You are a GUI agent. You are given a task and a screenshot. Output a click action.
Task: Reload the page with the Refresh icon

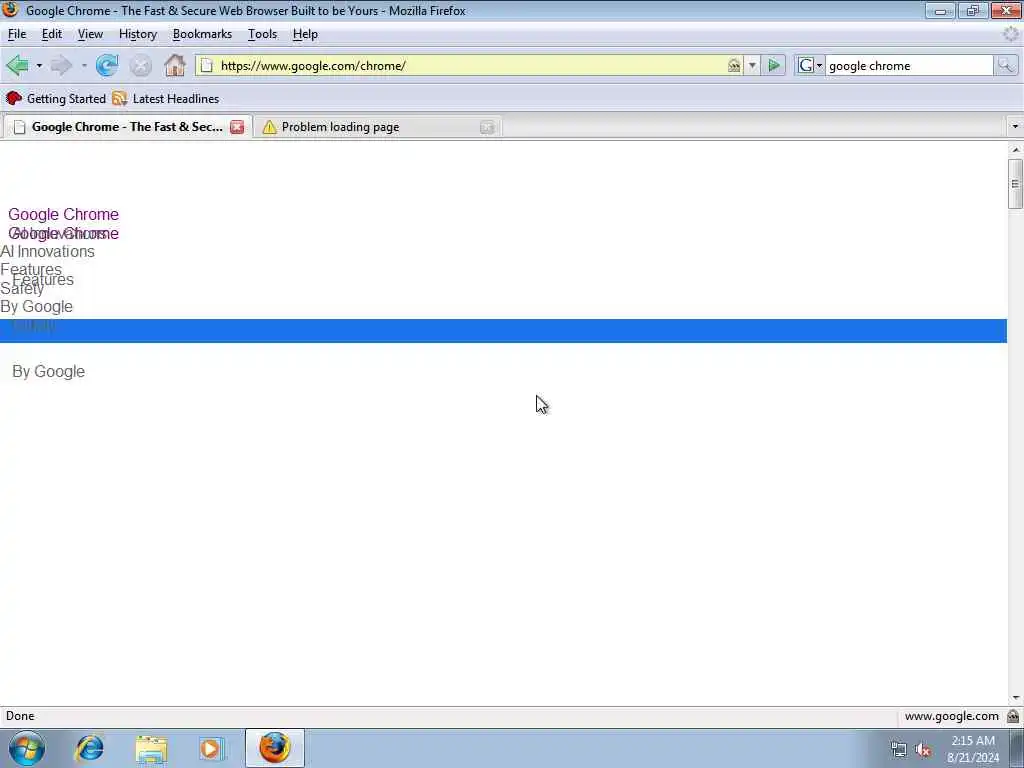coord(106,65)
